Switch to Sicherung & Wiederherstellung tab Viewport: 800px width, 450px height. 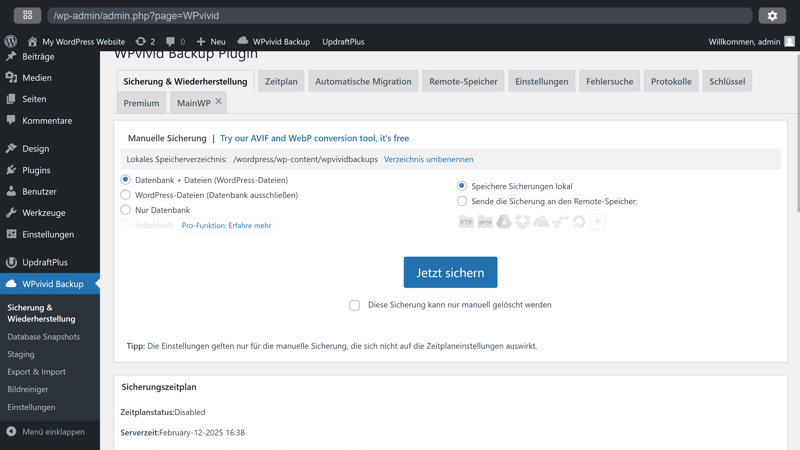coord(185,81)
